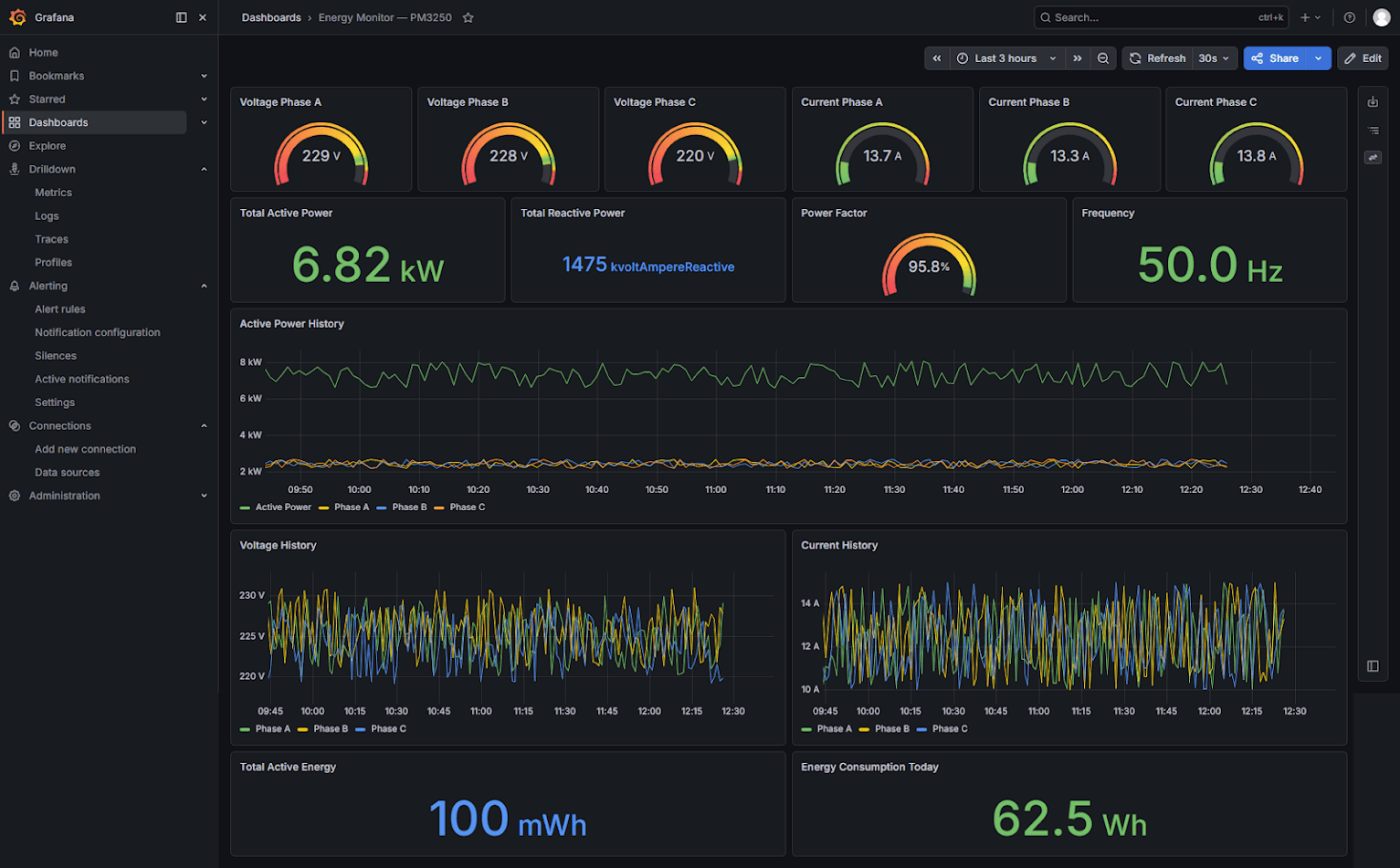
Task: Open the 30s refresh interval dropdown
Action: pyautogui.click(x=1214, y=58)
